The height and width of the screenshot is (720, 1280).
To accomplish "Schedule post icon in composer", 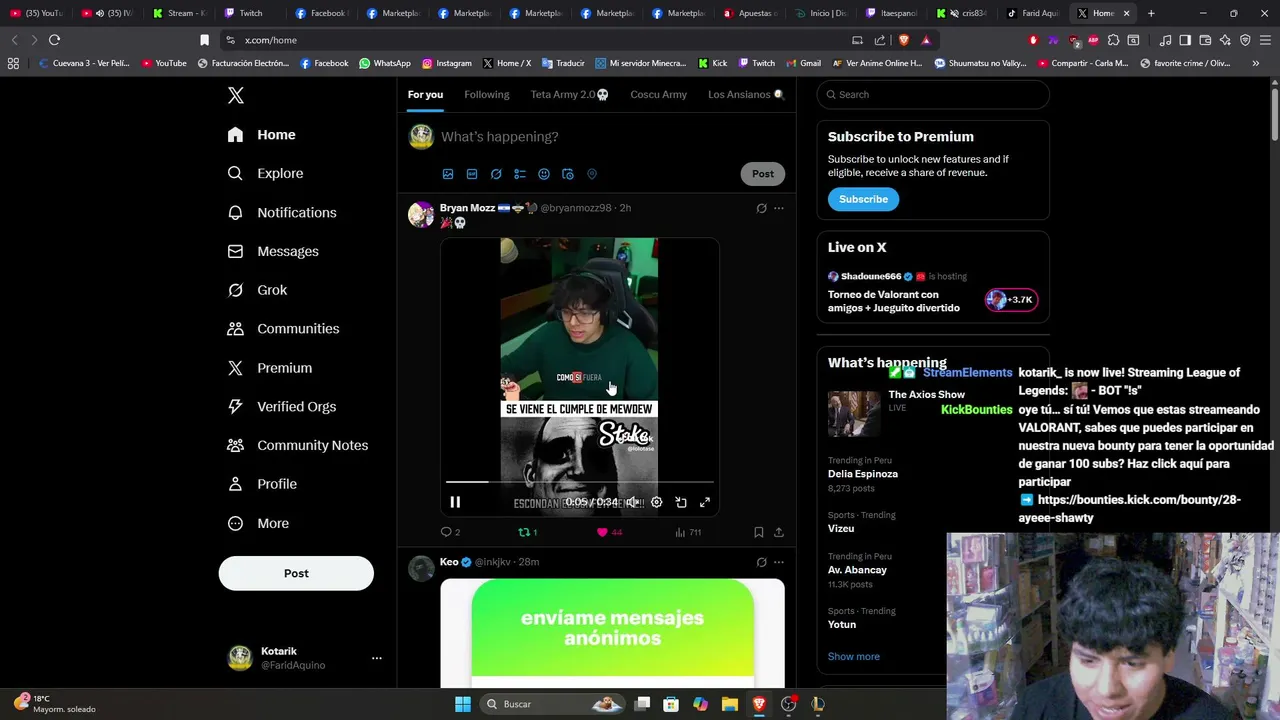I will pyautogui.click(x=568, y=174).
